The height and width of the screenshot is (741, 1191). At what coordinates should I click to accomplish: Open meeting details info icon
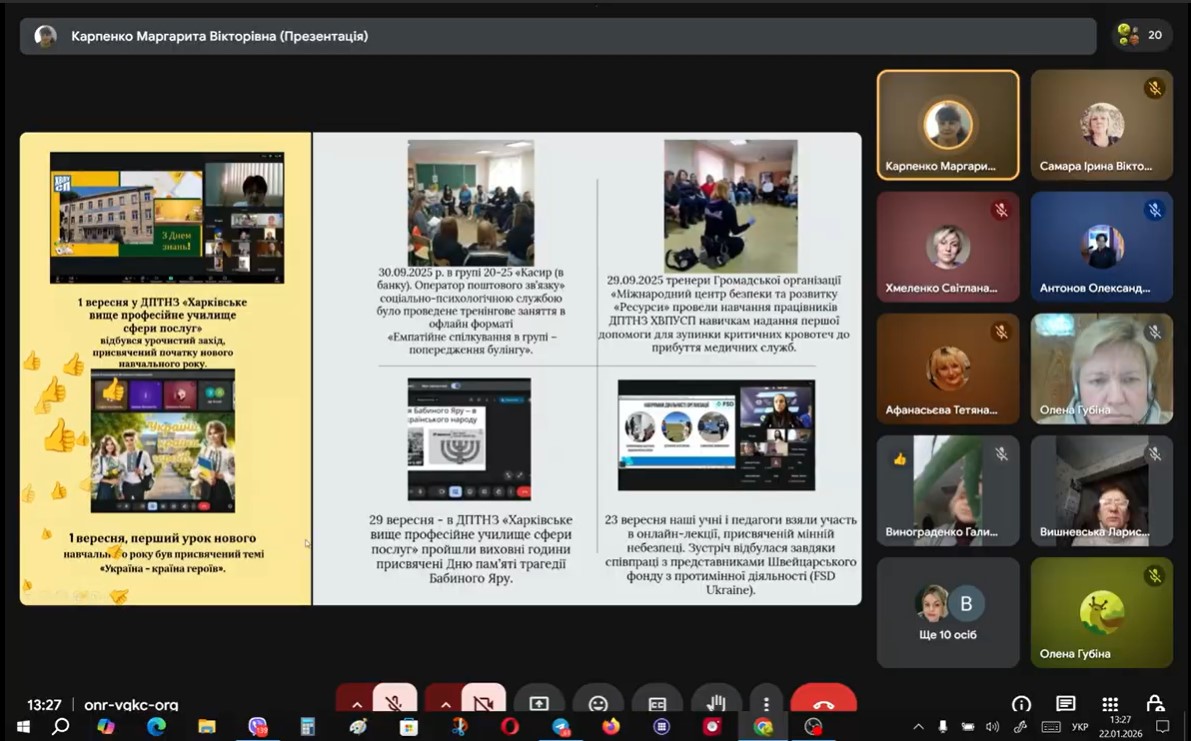pyautogui.click(x=1021, y=704)
